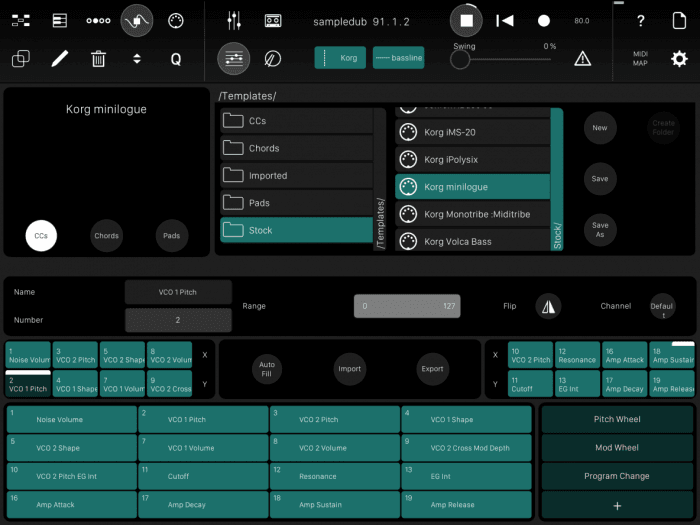The image size is (700, 525).
Task: Select the pencil edit tool
Action: [59, 58]
